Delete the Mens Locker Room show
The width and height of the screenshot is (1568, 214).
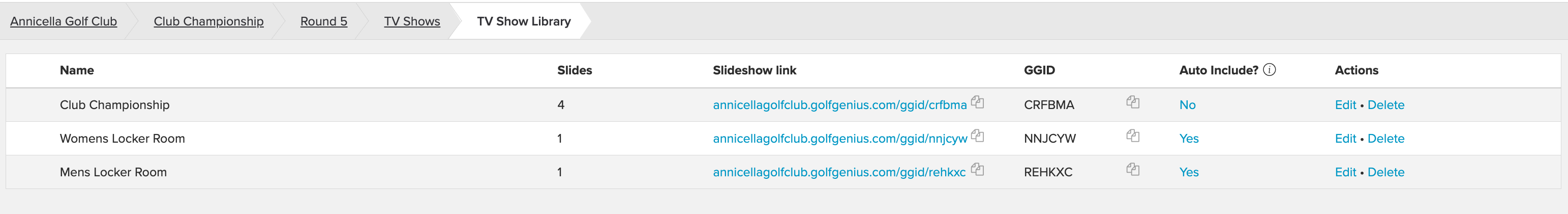click(1386, 172)
